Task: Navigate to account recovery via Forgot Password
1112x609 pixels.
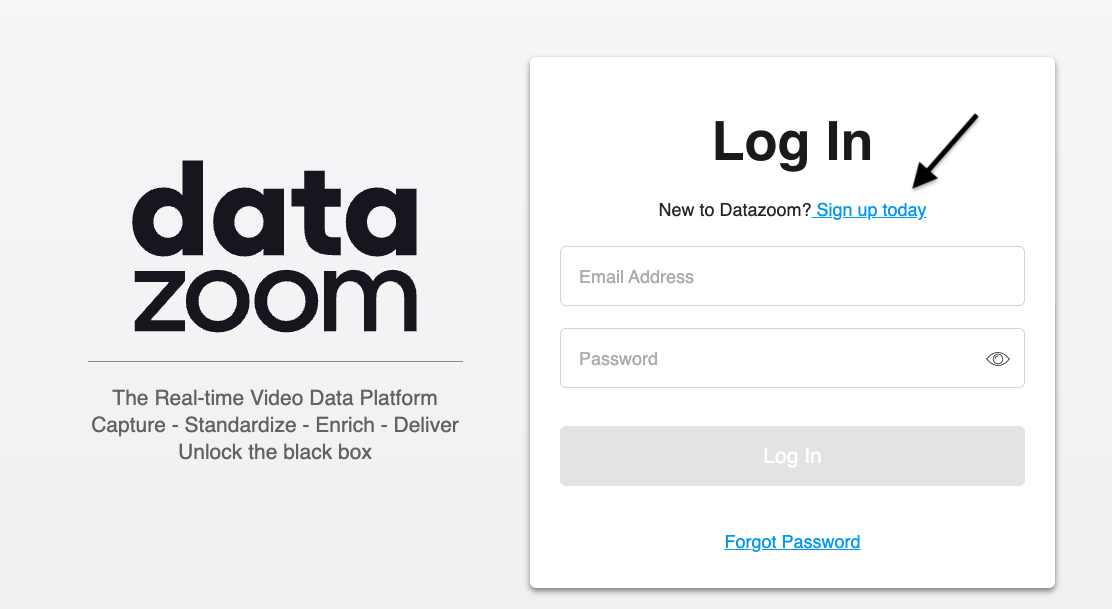Action: click(x=792, y=541)
